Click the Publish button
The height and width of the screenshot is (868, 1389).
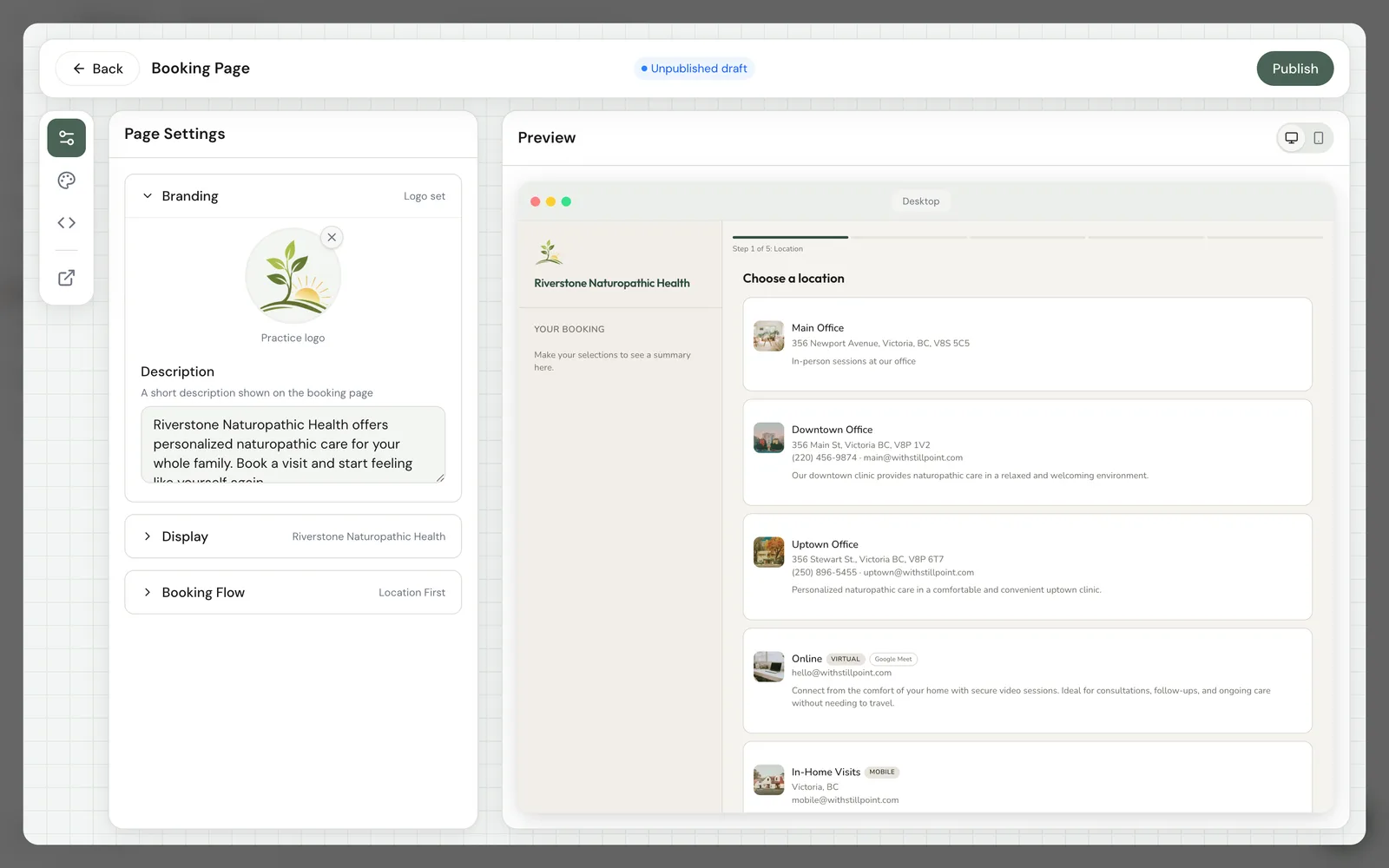coord(1294,69)
